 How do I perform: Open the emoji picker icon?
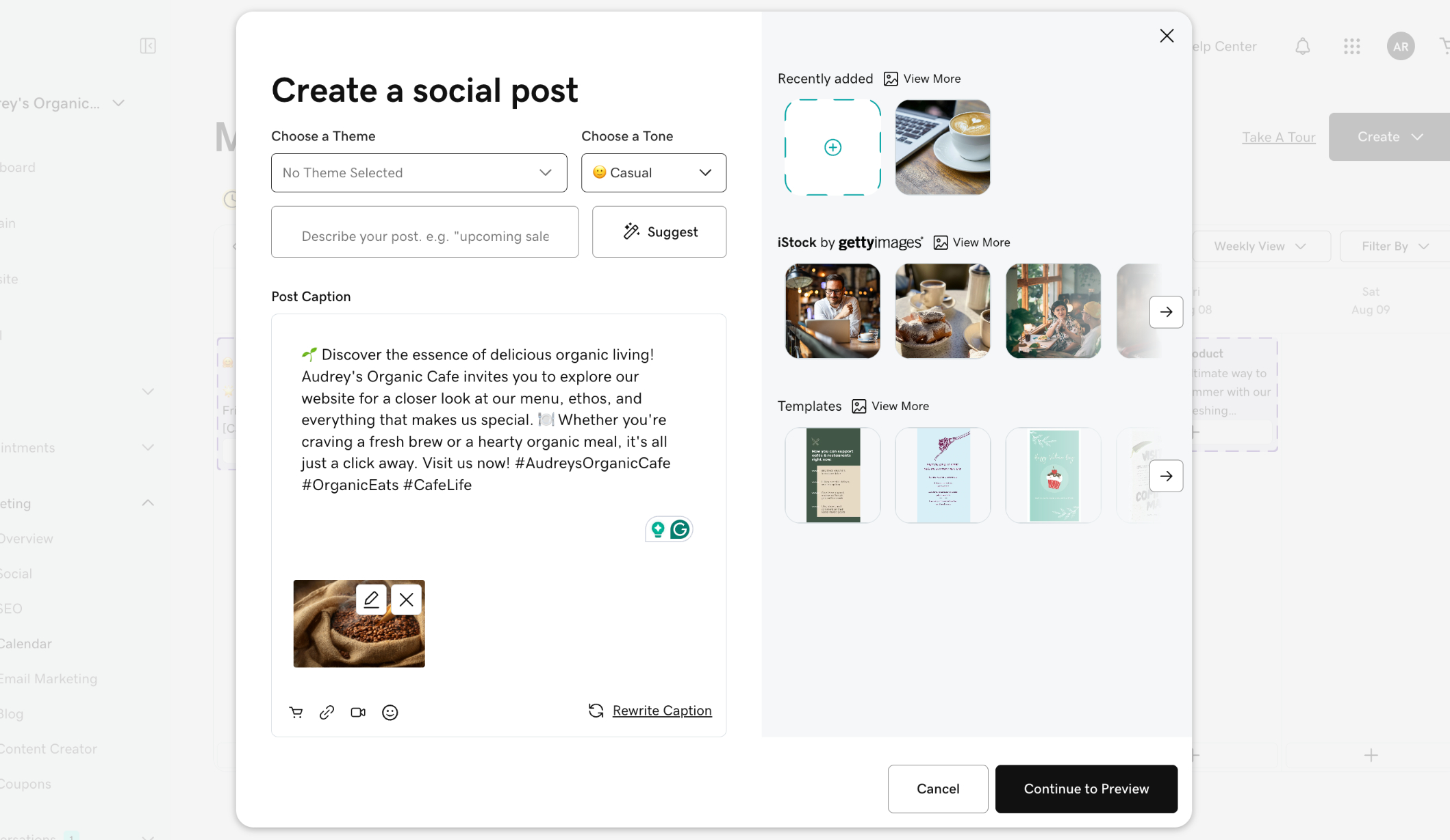coord(390,712)
